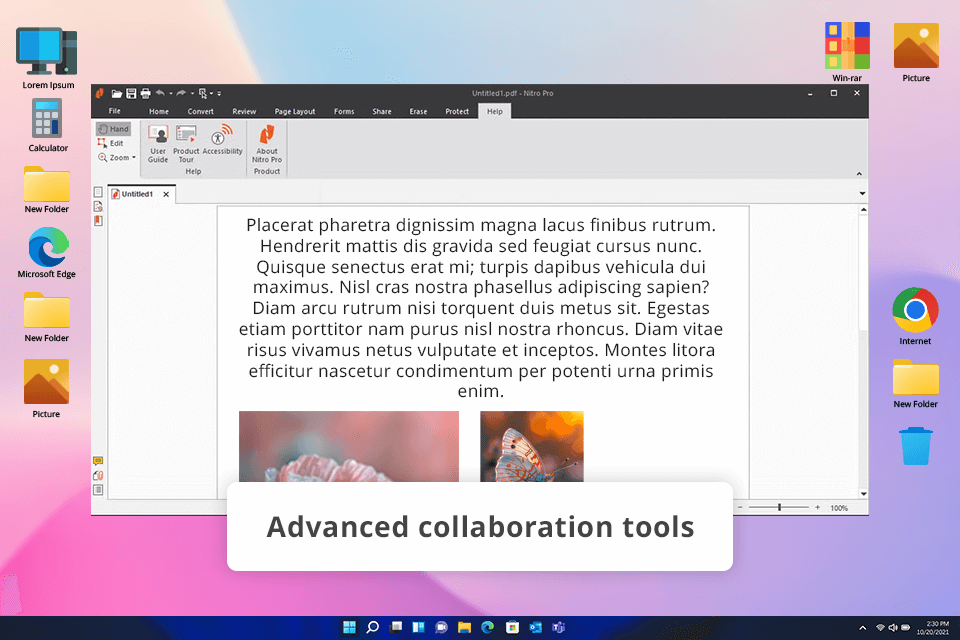Open the Bookmarks pane icon in left sidebar

[x=98, y=220]
